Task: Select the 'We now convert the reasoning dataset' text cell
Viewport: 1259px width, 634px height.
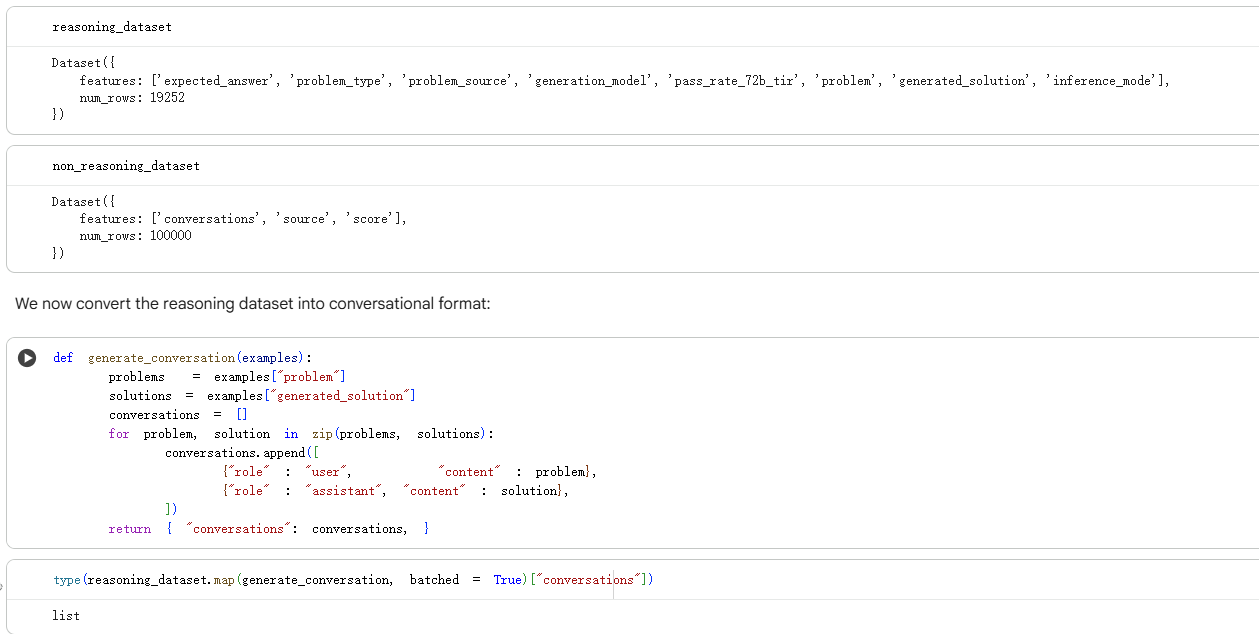Action: (x=253, y=303)
